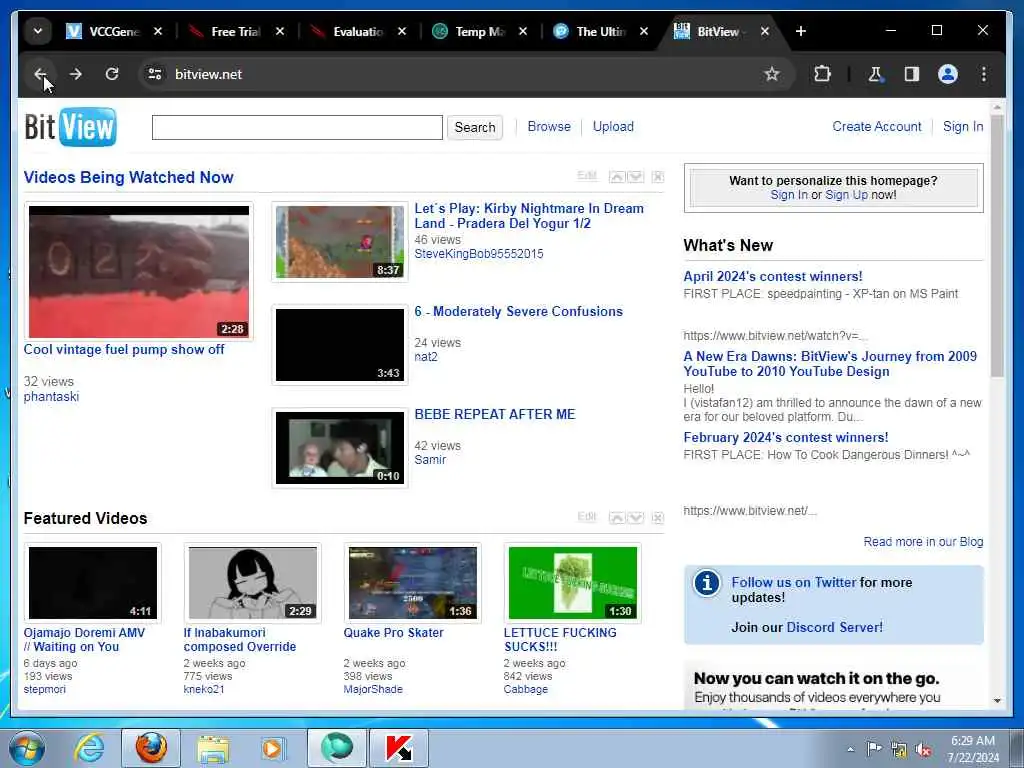View site information icon in address bar
The image size is (1024, 768).
[x=155, y=74]
